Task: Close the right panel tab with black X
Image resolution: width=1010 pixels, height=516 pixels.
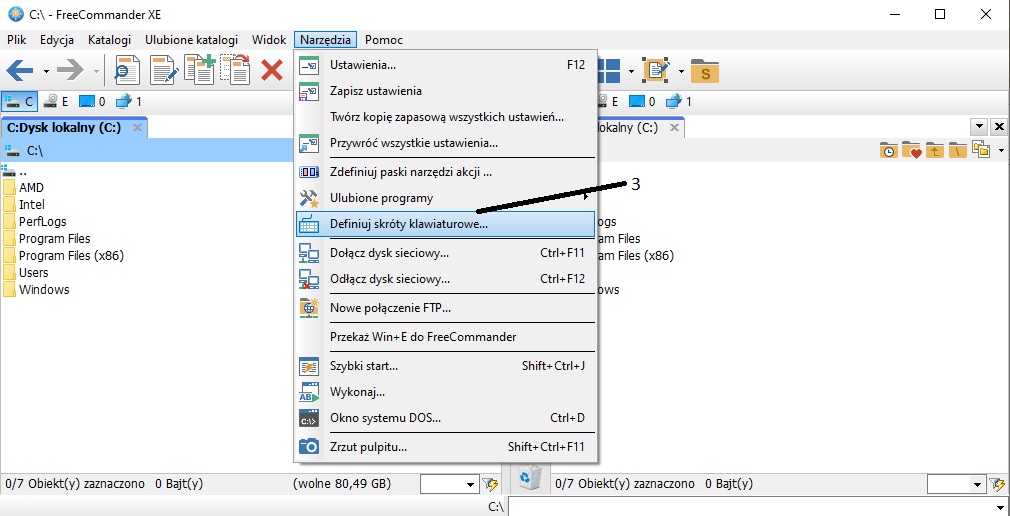Action: [999, 126]
